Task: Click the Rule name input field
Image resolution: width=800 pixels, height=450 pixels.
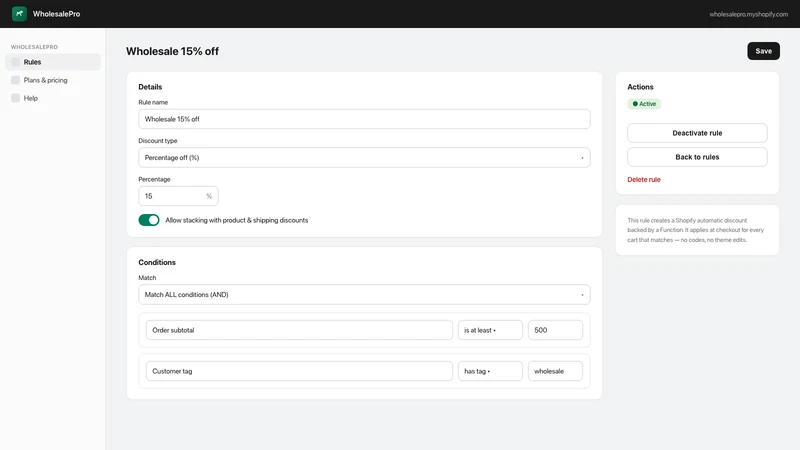Action: coord(364,119)
